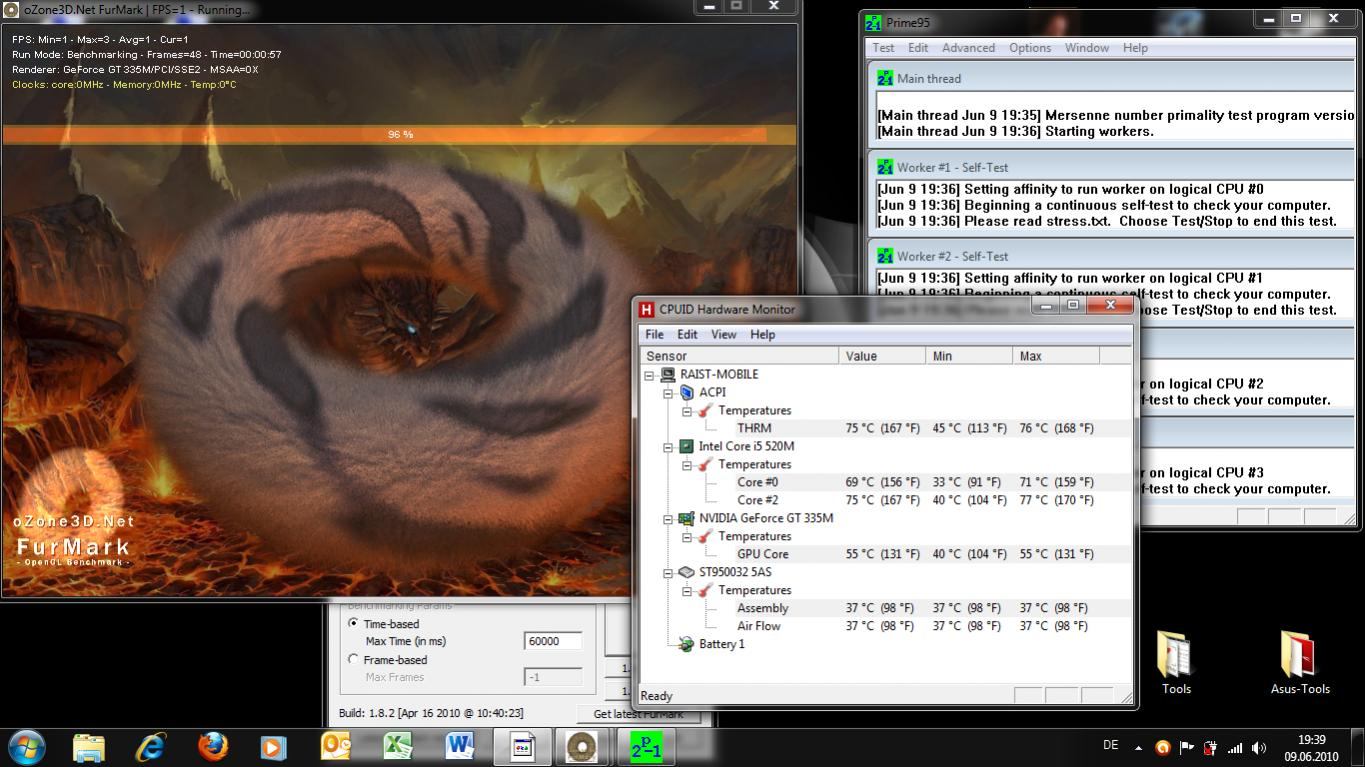Viewport: 1365px width, 767px height.
Task: Open Excel from the taskbar
Action: 398,747
